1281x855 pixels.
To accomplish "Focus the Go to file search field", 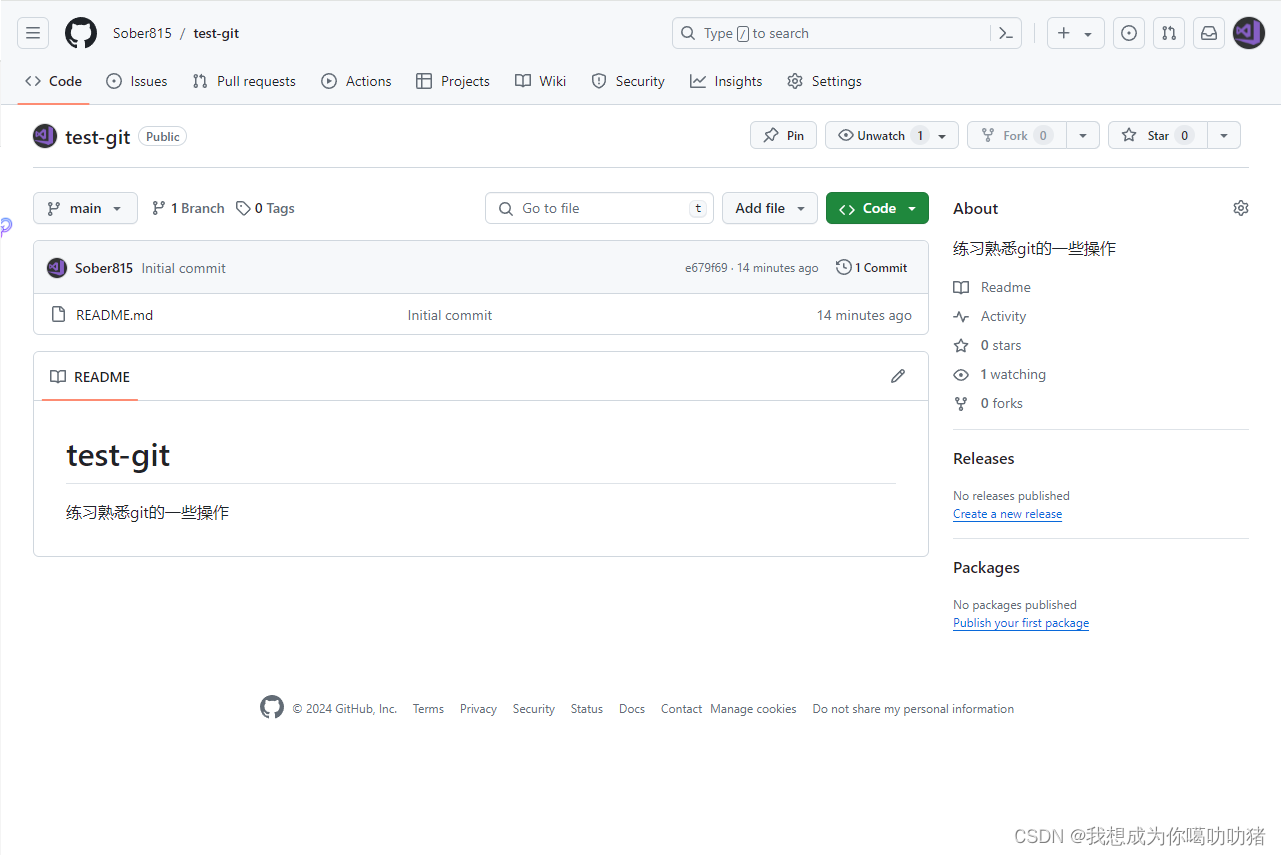I will [599, 208].
